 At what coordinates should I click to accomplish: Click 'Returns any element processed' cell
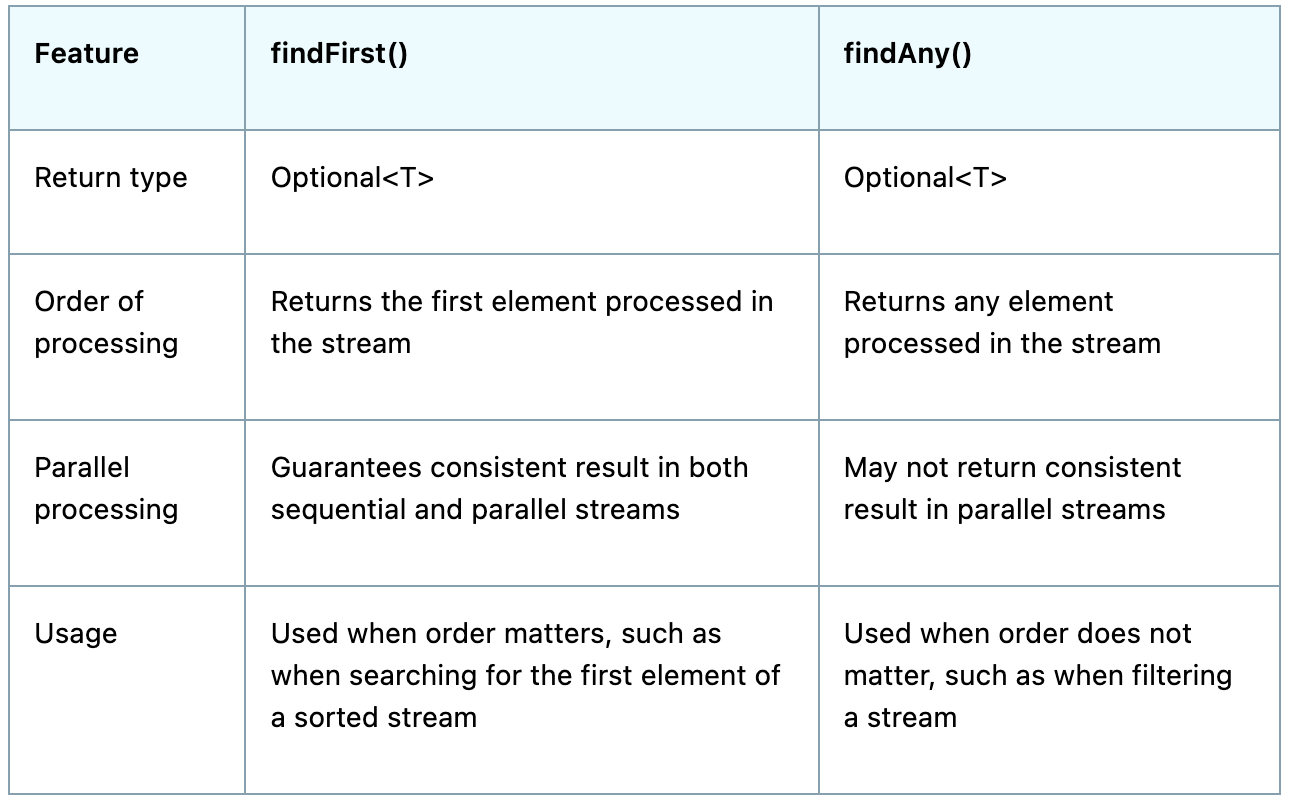(1002, 322)
